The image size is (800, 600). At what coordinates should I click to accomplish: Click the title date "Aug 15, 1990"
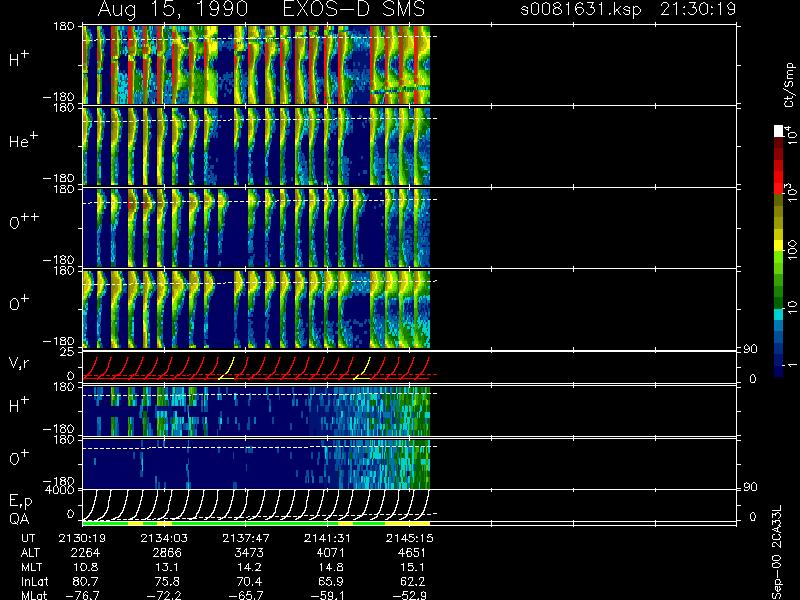click(173, 9)
